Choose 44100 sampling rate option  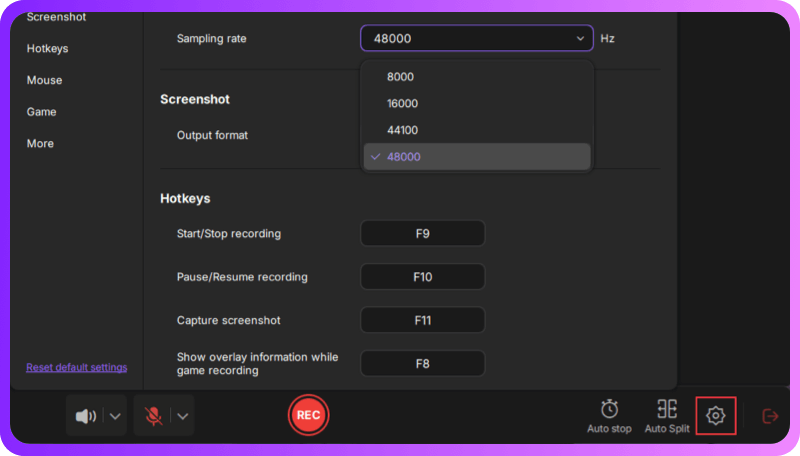pos(477,130)
